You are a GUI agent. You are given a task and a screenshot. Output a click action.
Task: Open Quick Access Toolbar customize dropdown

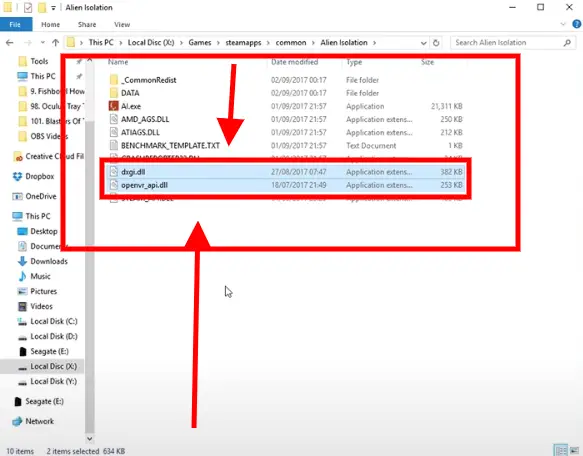pos(54,8)
